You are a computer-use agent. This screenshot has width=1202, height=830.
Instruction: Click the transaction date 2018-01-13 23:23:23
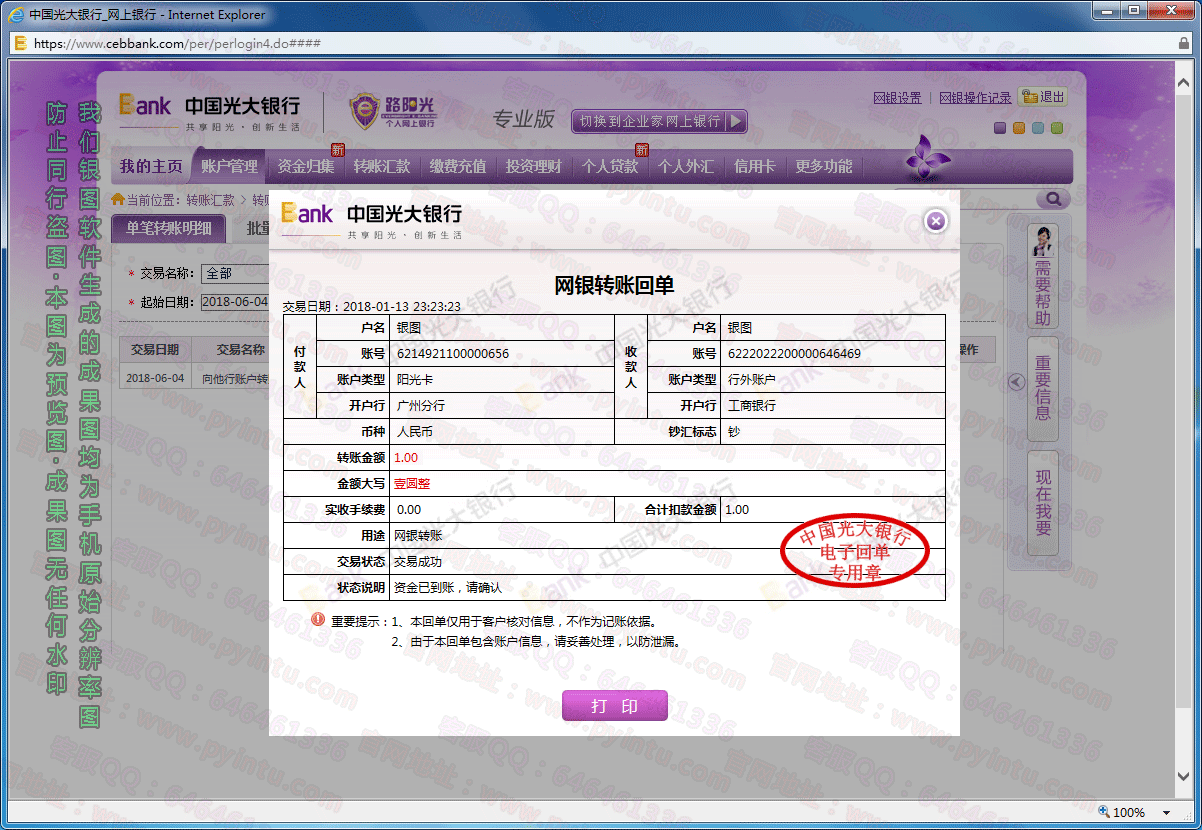(x=402, y=307)
